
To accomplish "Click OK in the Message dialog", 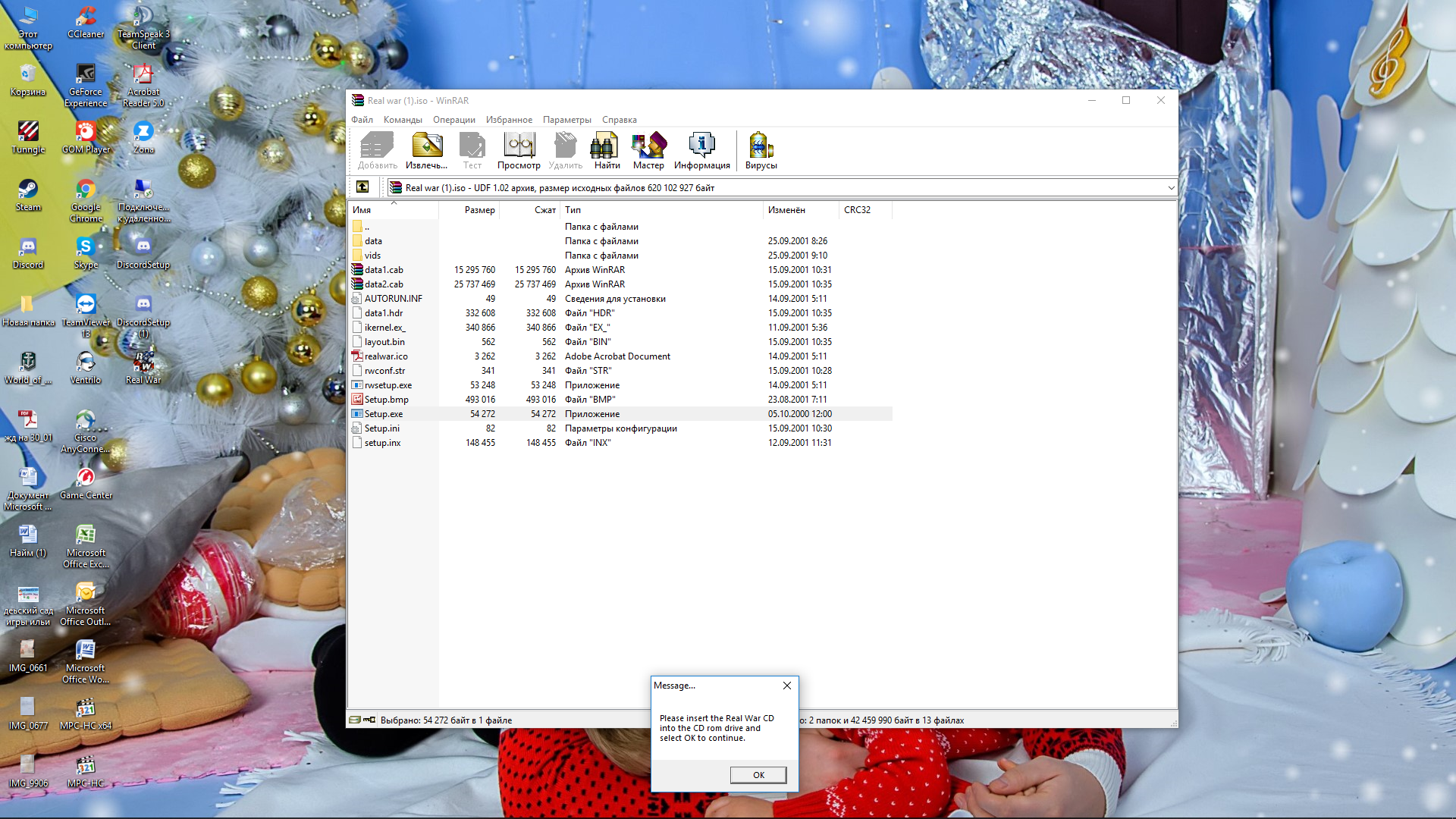I will click(758, 774).
